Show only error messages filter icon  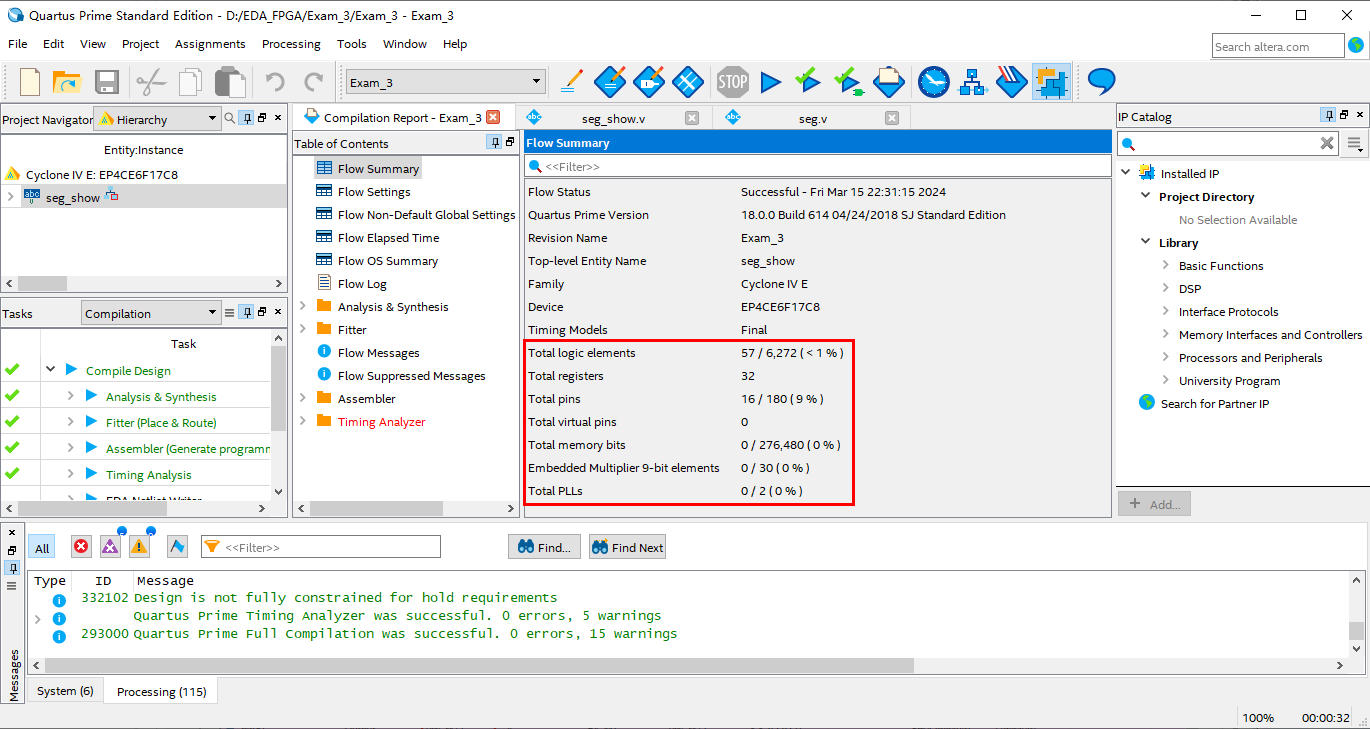click(x=81, y=546)
